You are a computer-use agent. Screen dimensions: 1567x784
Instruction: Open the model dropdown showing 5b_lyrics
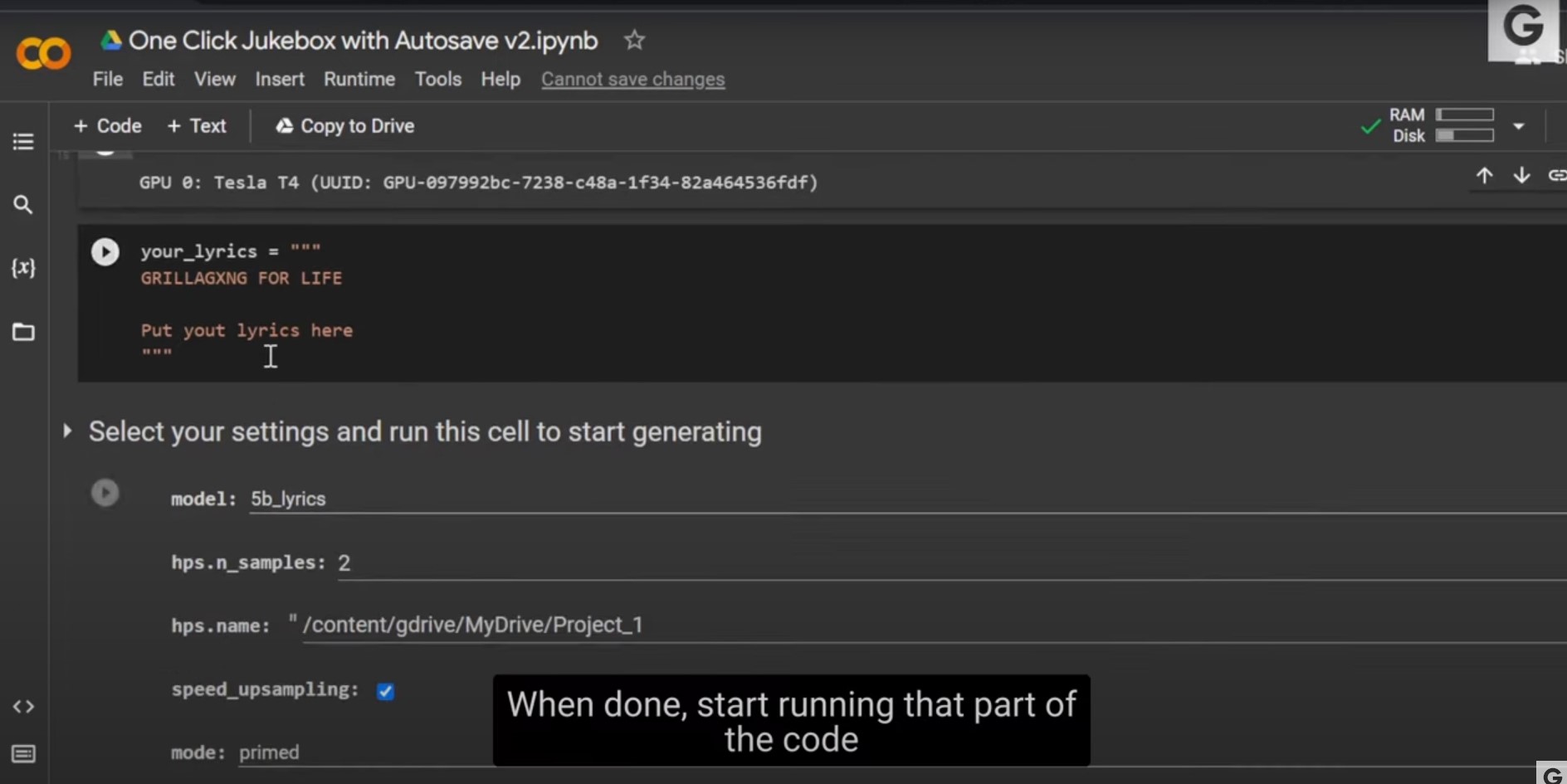click(x=908, y=499)
